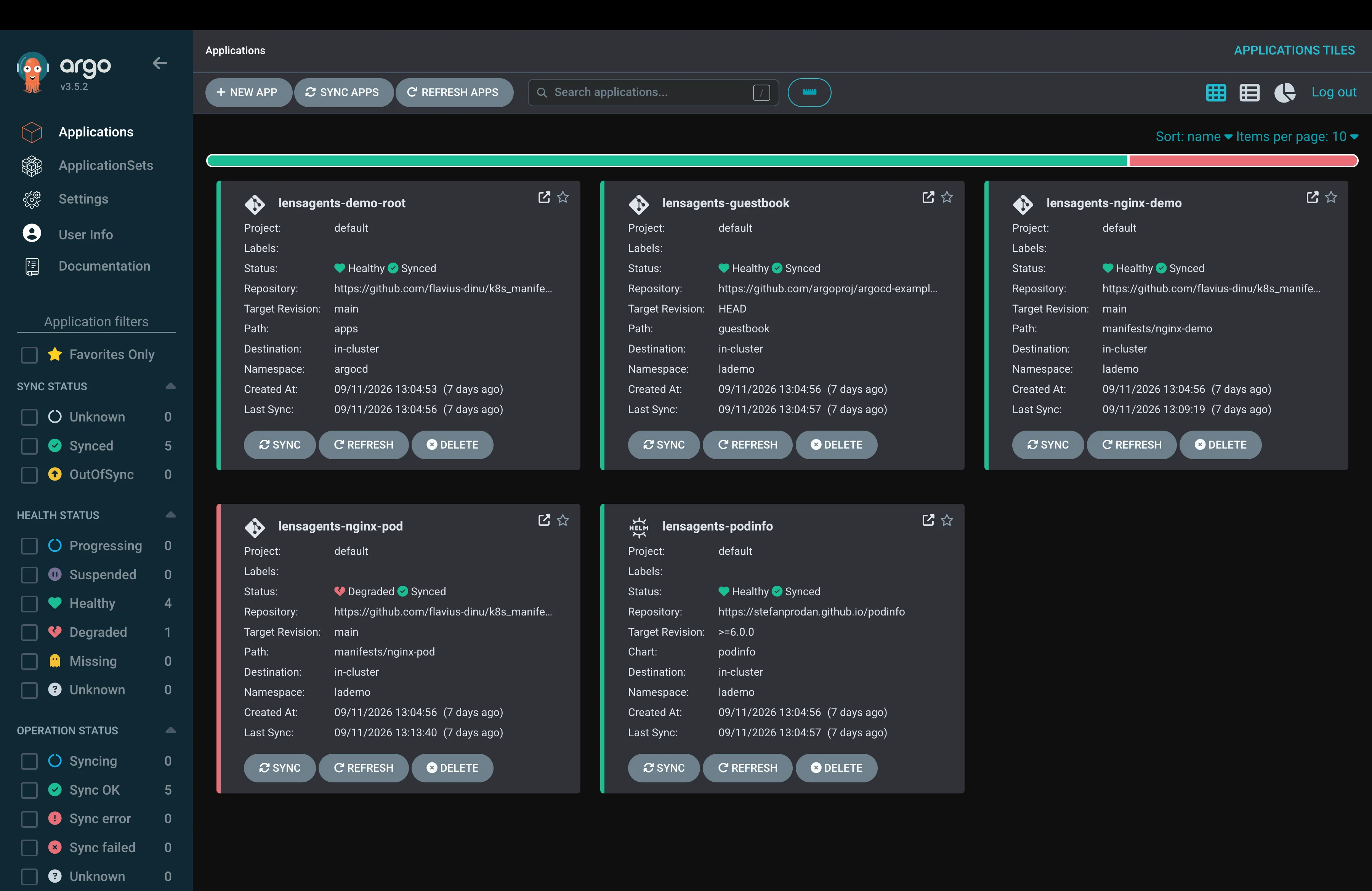Sync the lensagents-nginx-pod application

(x=280, y=768)
